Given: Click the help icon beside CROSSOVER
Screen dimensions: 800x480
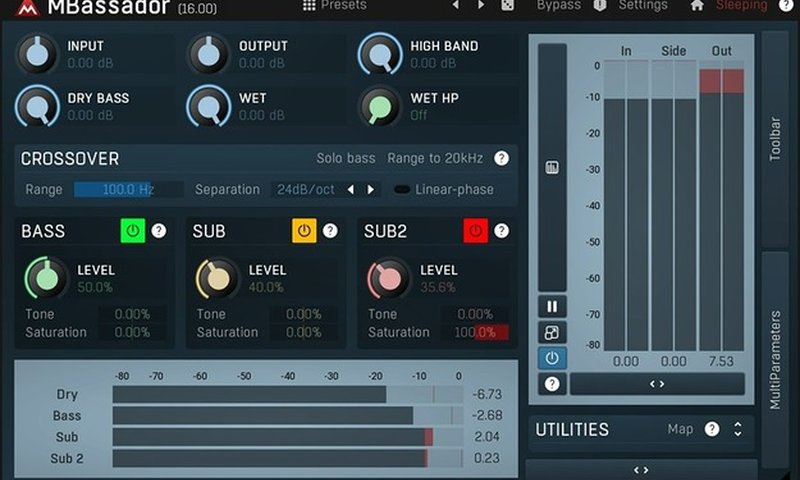Looking at the screenshot, I should tap(501, 158).
